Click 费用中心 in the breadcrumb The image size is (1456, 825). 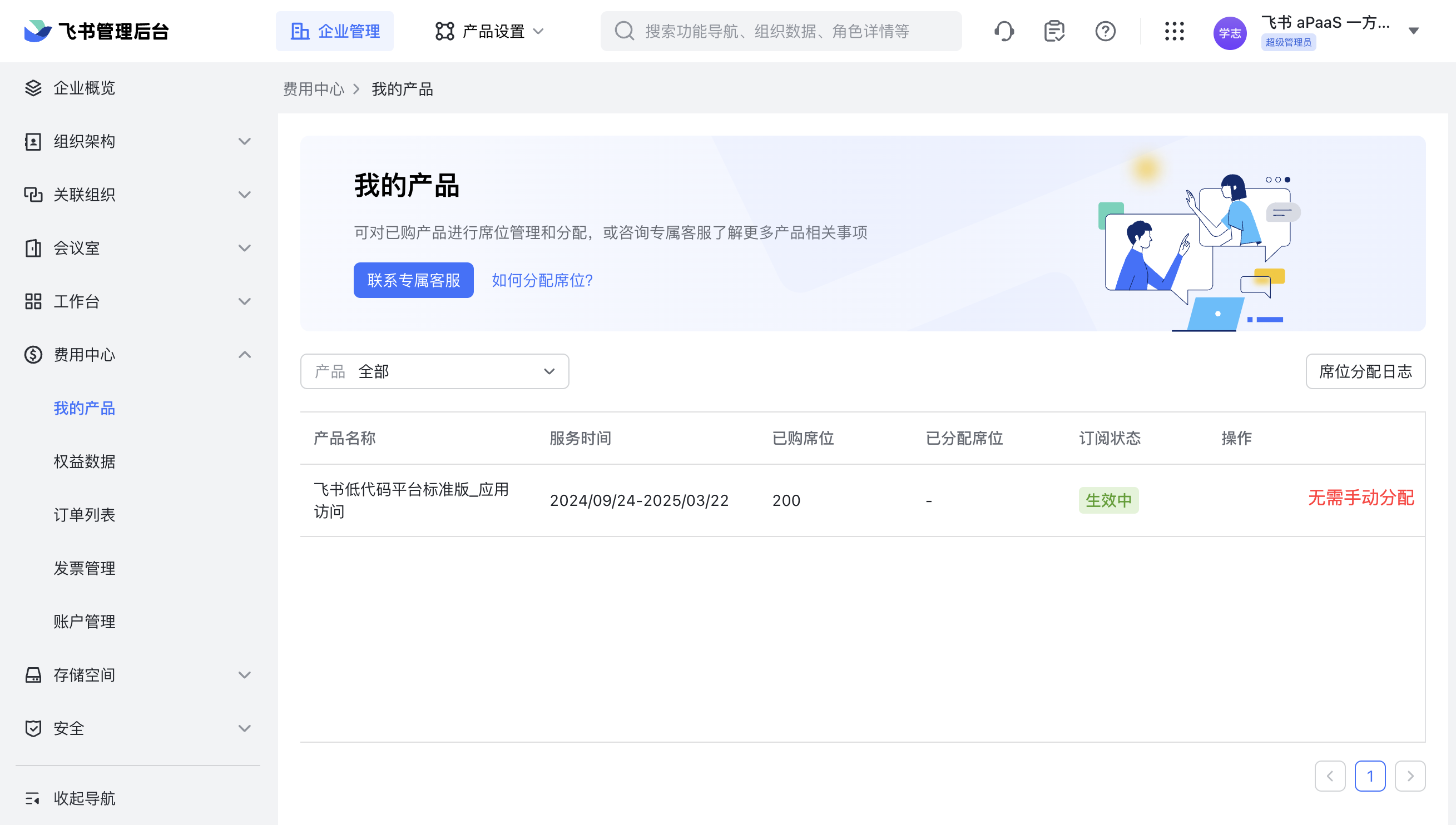[314, 89]
